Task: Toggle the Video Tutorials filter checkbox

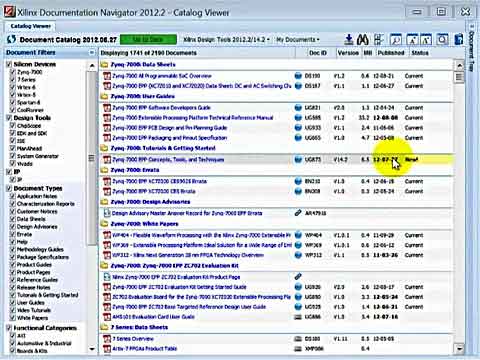Action: (13, 310)
